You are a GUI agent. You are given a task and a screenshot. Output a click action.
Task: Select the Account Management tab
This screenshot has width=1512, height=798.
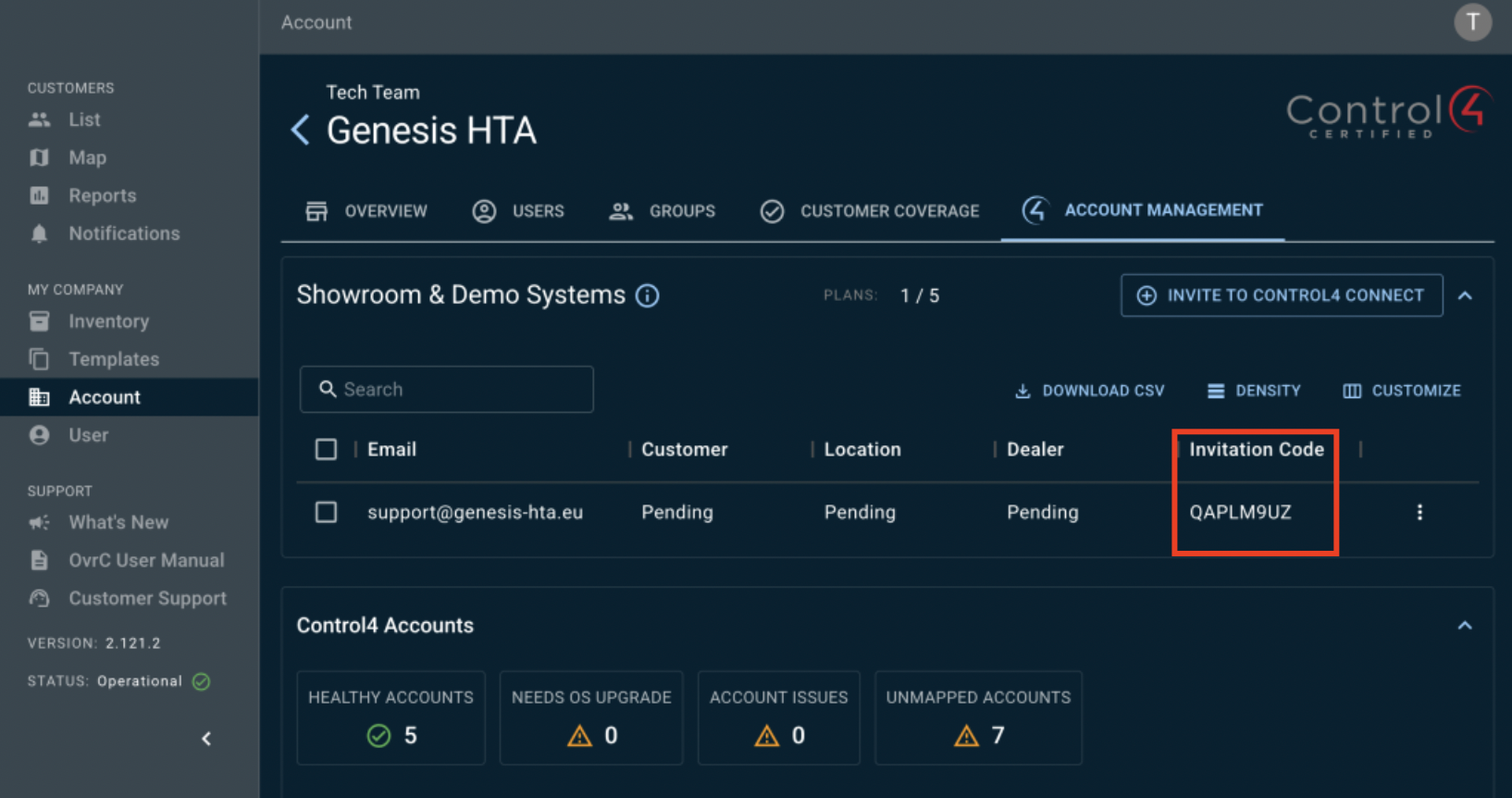pos(1143,210)
